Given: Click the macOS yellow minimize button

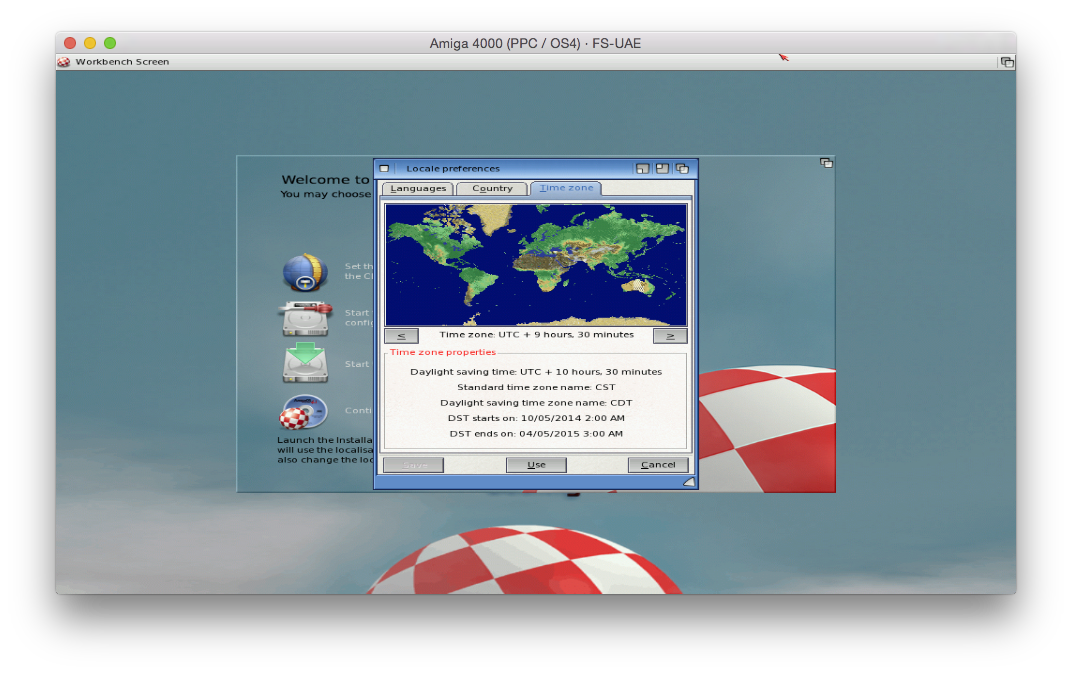Looking at the screenshot, I should point(90,43).
